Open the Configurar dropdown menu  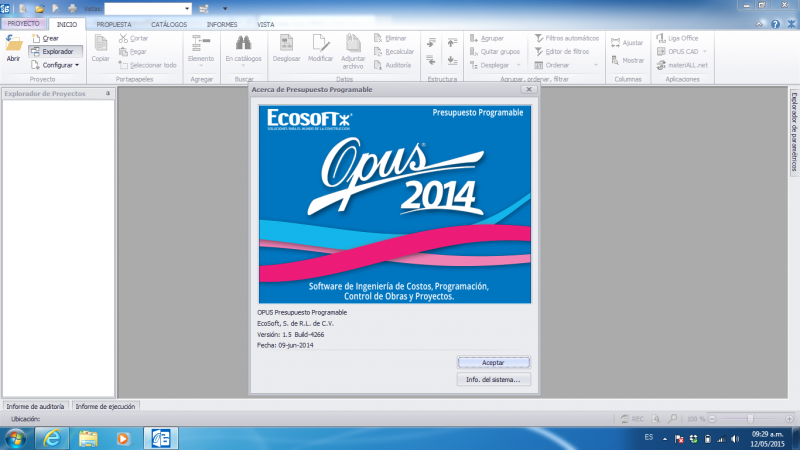54,65
